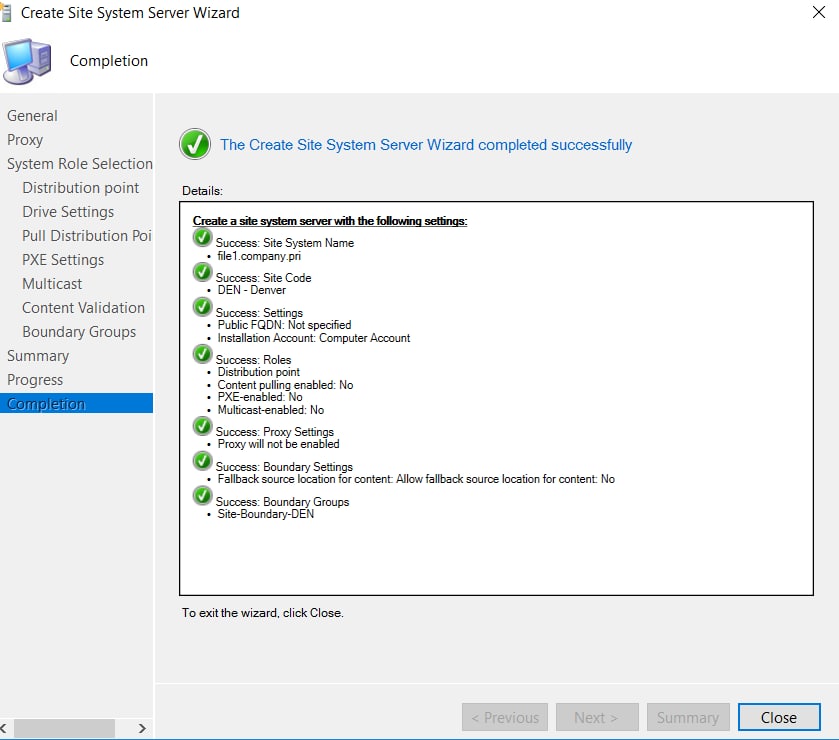Click the file1.company.pri entry
The height and width of the screenshot is (740, 839).
tap(259, 256)
